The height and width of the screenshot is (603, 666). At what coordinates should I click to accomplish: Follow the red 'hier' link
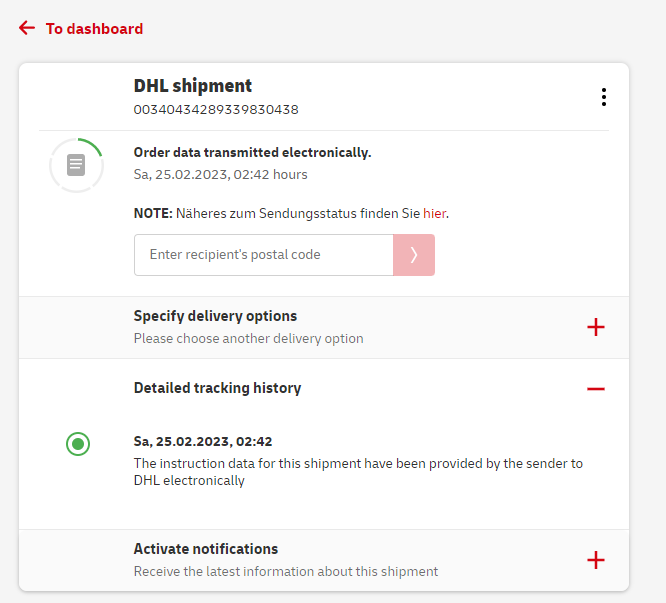coord(434,213)
